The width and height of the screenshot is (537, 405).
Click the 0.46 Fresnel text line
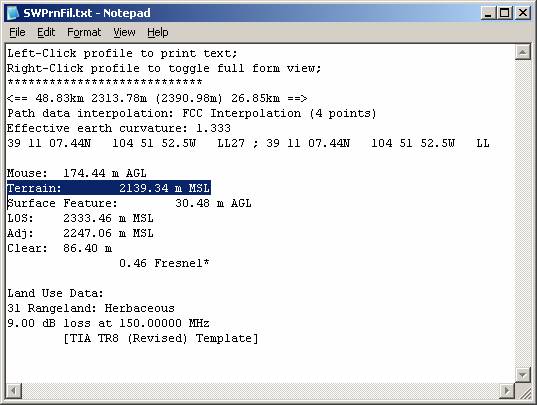pos(164,263)
